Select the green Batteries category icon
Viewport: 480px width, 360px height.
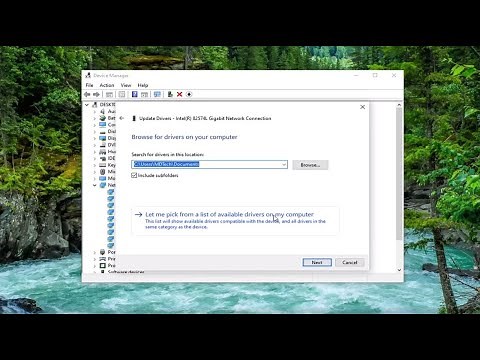pyautogui.click(x=103, y=118)
